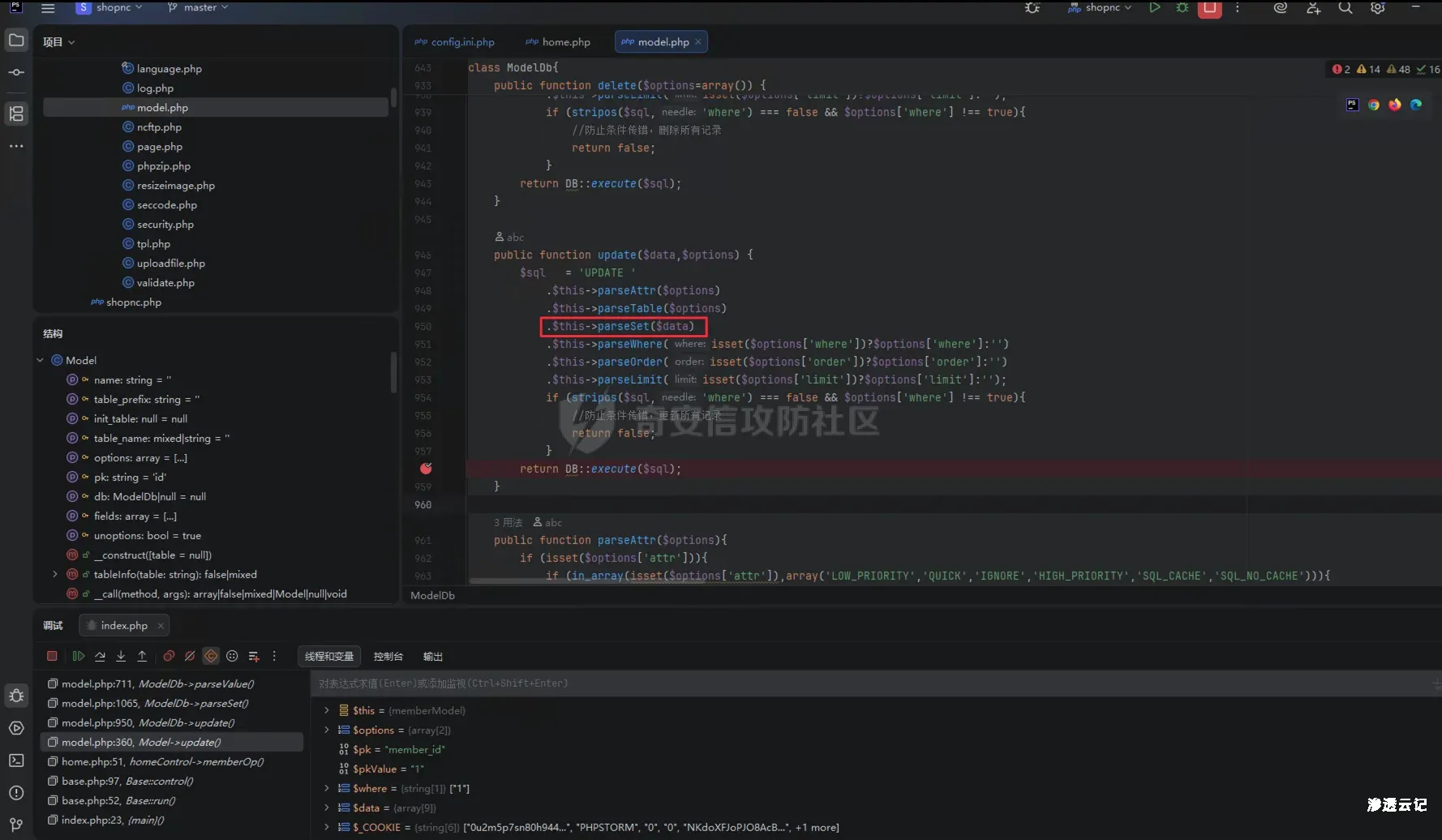Switch to the 控制台 debug tab
The image size is (1442, 840).
click(388, 656)
